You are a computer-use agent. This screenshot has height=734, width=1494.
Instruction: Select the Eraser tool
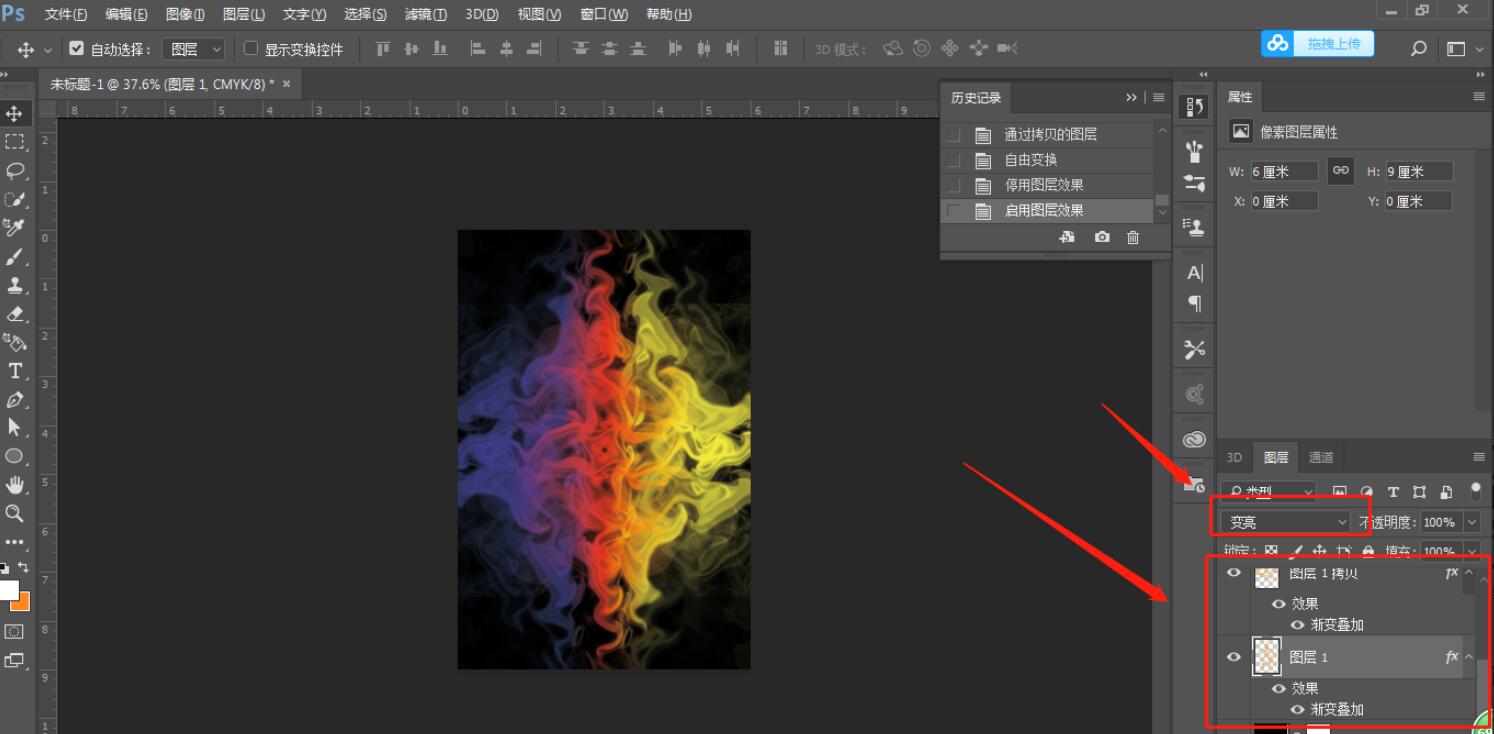14,314
